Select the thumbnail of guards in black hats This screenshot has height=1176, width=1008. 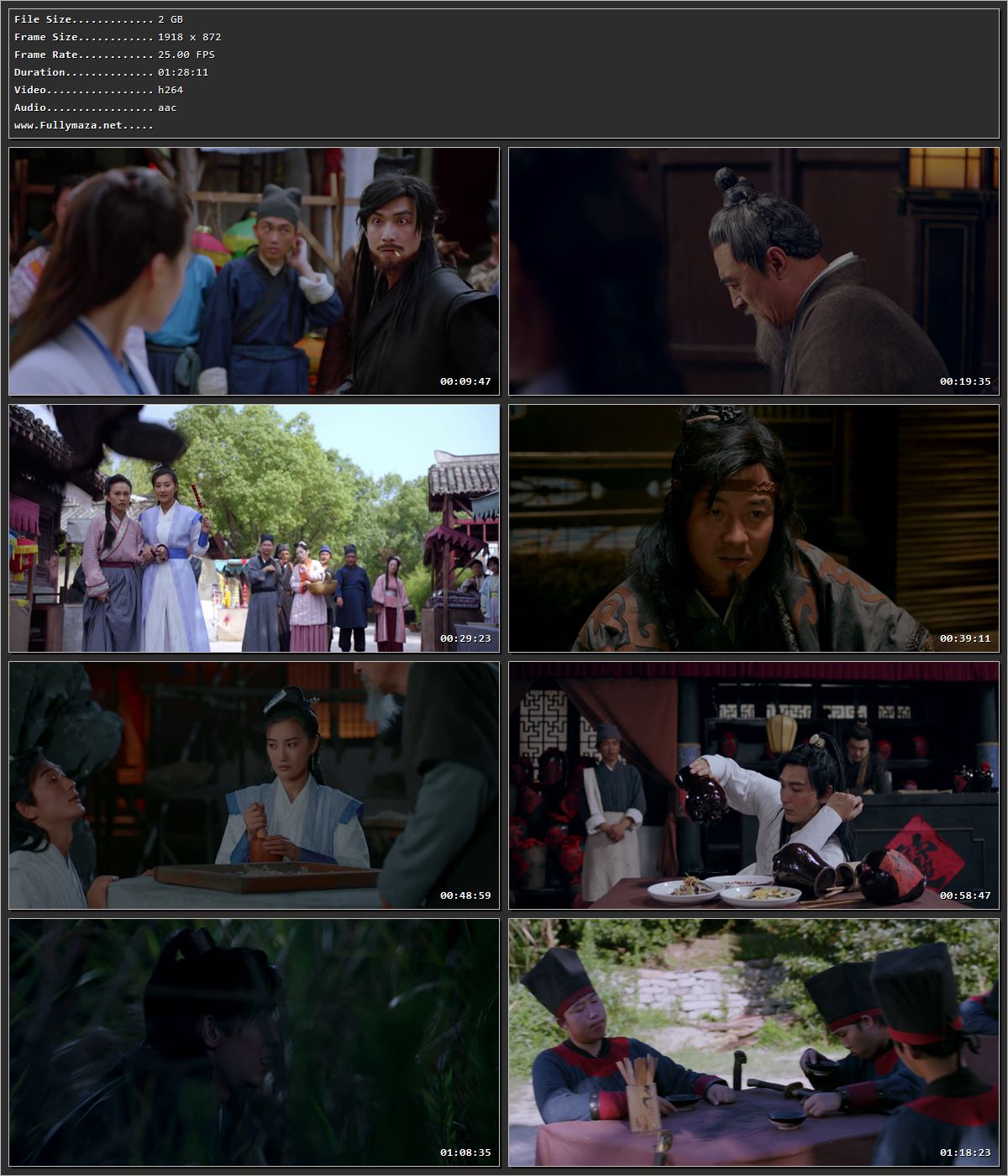[x=753, y=1042]
